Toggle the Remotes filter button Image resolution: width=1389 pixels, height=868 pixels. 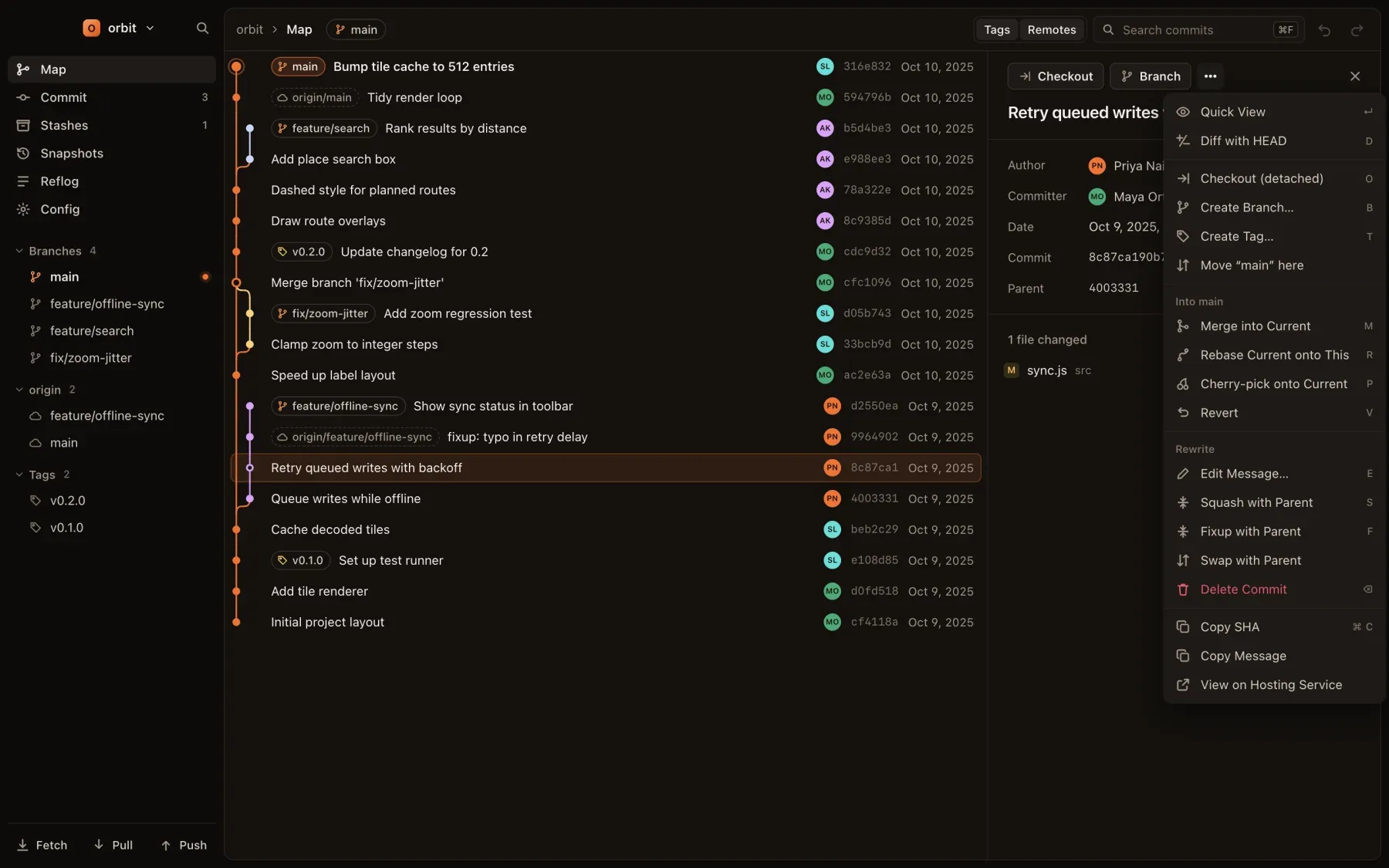point(1052,29)
